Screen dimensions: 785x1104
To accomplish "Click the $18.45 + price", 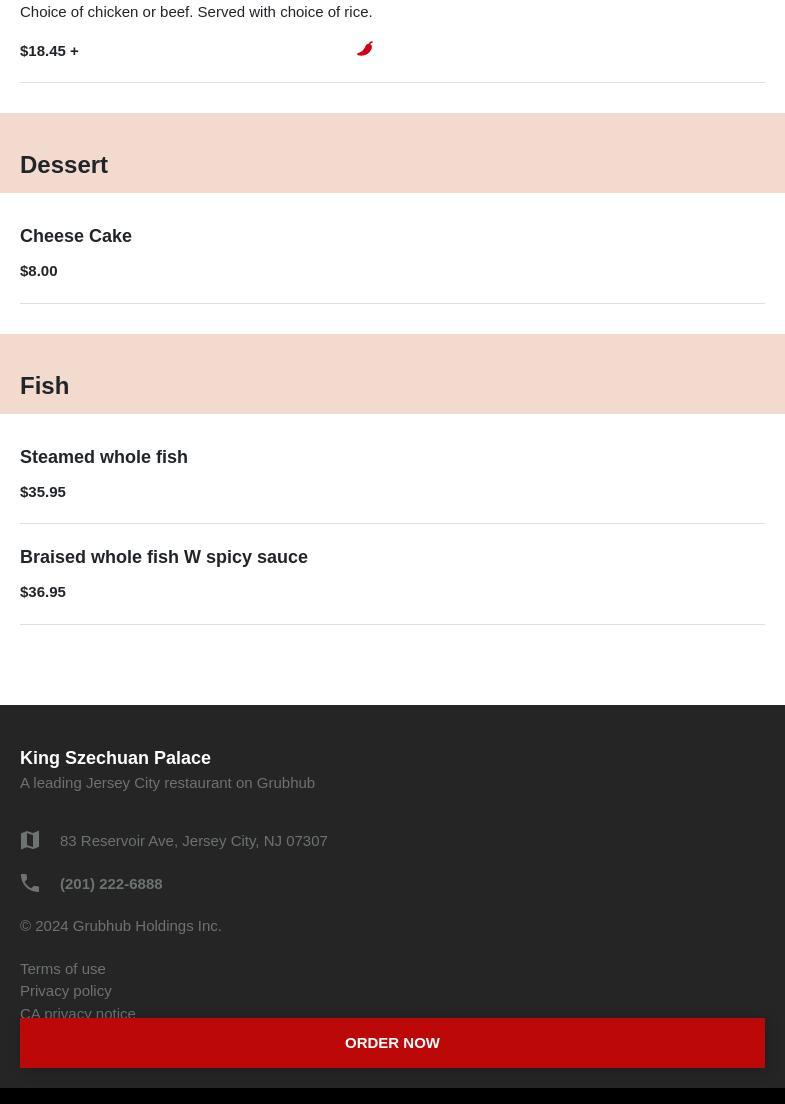I will 49,51.
